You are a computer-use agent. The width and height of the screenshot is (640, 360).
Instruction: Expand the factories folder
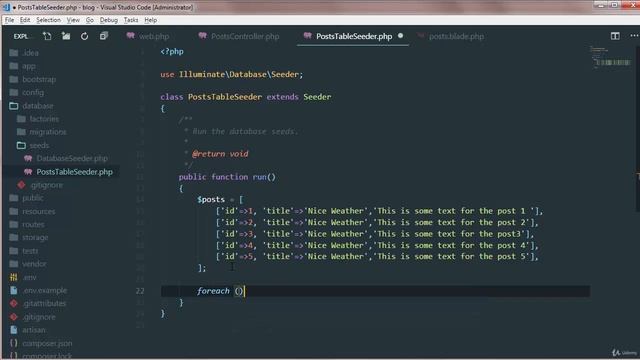point(44,119)
